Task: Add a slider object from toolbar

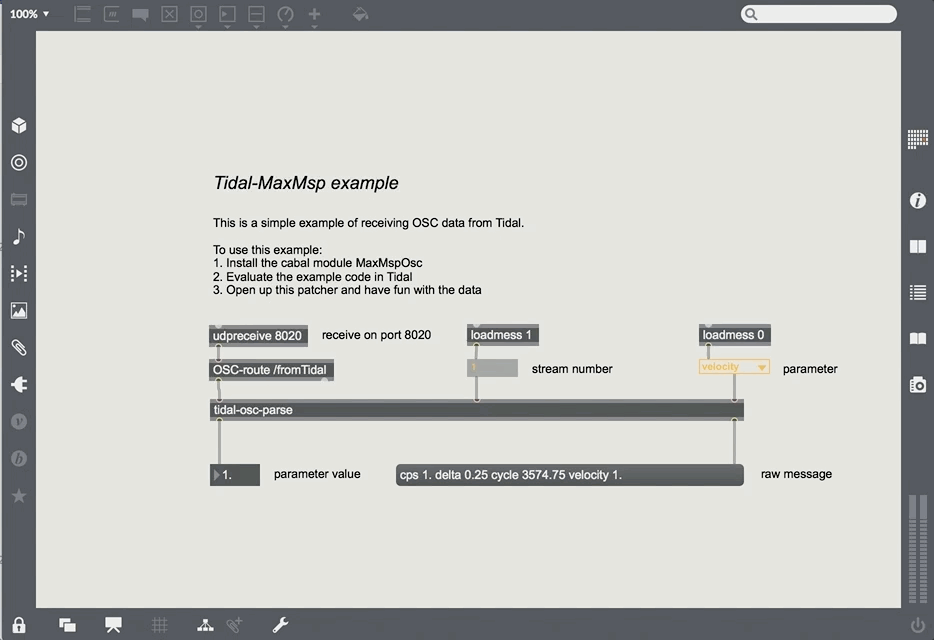Action: pos(256,14)
